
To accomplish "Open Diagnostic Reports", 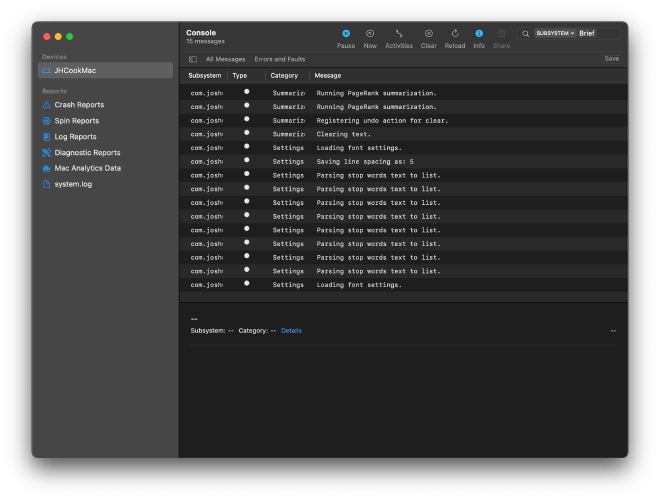I will point(87,153).
